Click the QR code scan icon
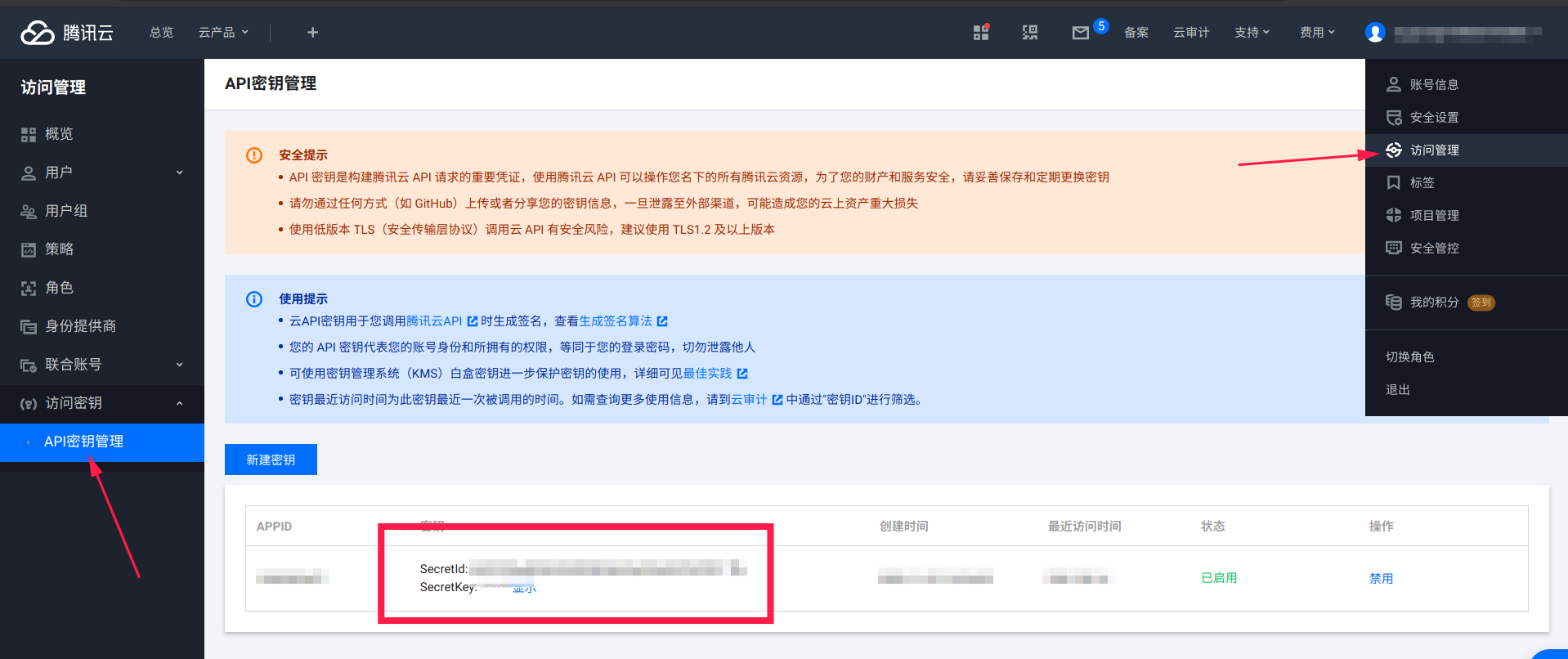This screenshot has width=1568, height=659. [x=1030, y=33]
